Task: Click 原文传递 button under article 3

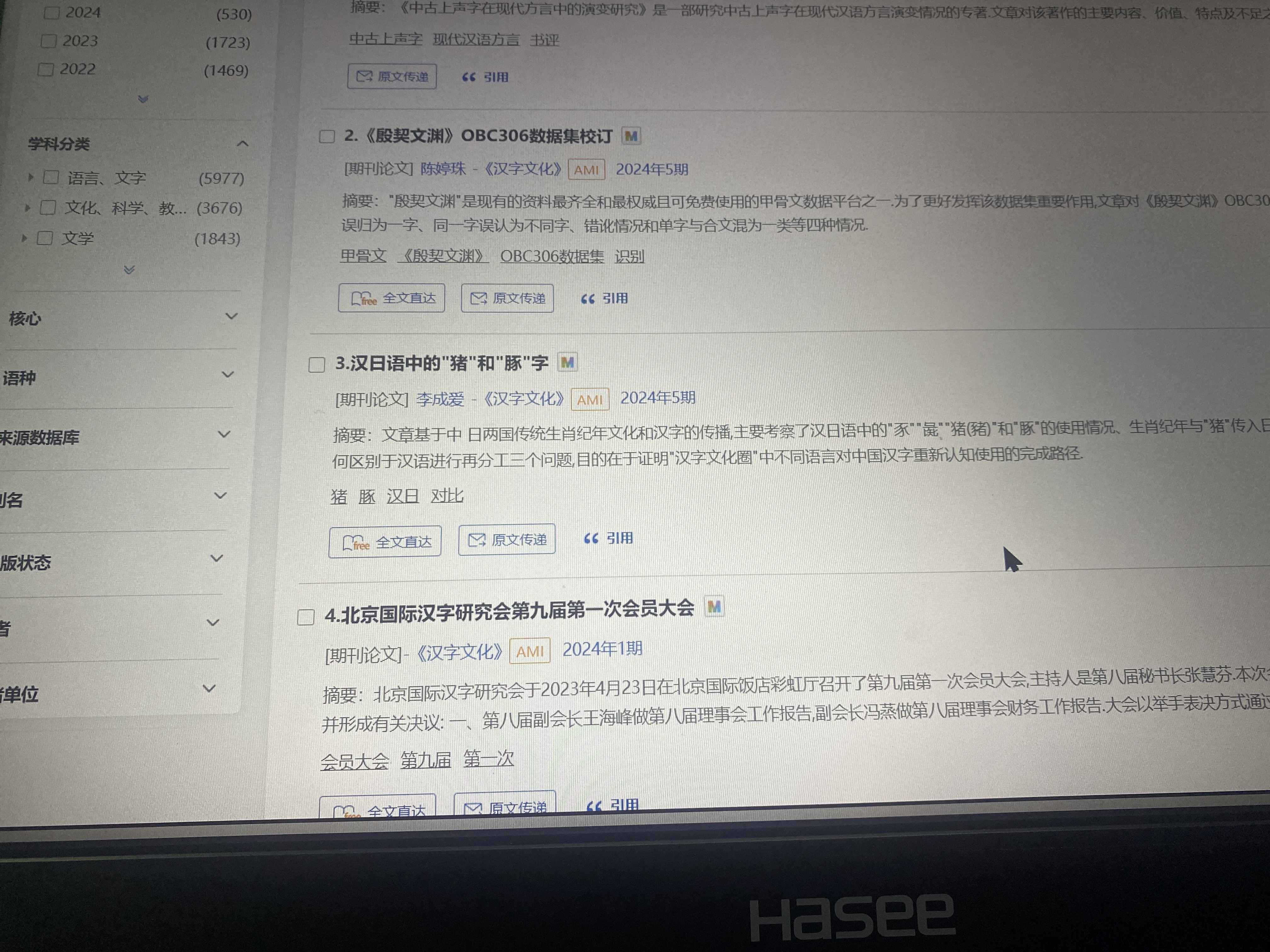Action: (x=507, y=539)
